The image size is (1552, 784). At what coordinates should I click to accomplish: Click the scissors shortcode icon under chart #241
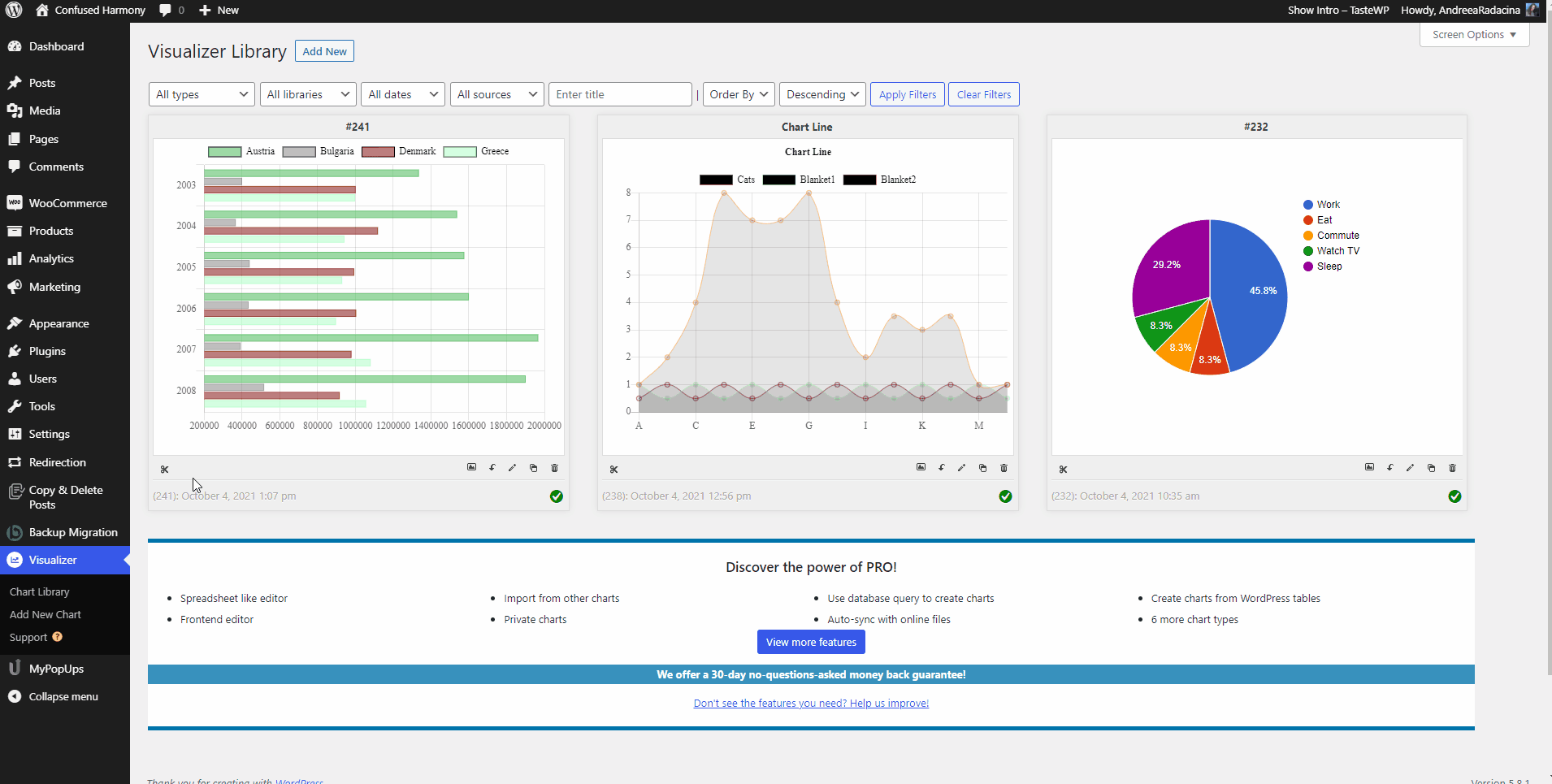tap(165, 470)
